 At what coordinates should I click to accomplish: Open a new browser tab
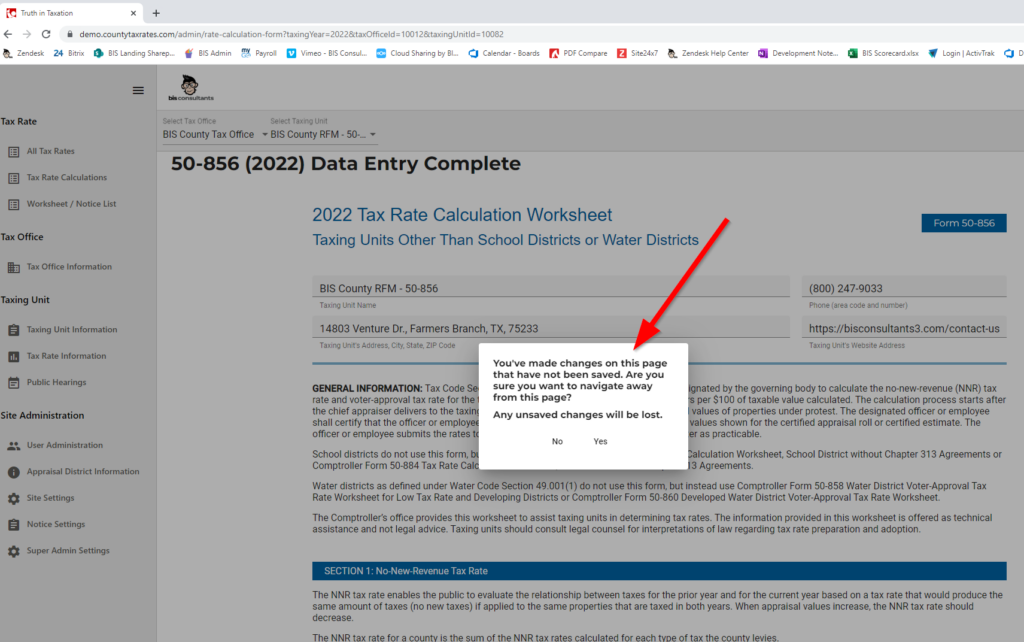tap(156, 13)
